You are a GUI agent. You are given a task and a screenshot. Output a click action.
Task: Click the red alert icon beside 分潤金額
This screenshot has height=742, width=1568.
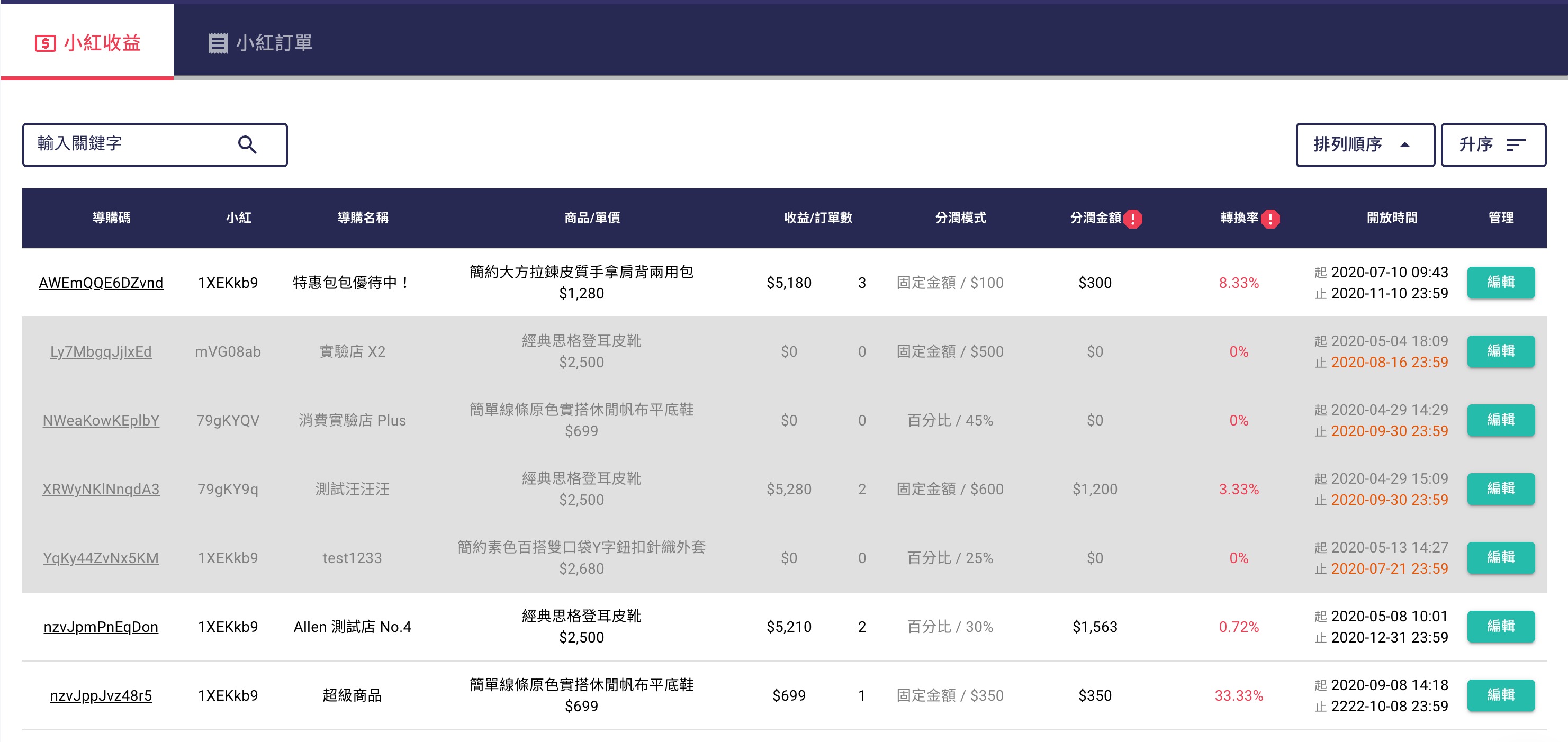1132,219
